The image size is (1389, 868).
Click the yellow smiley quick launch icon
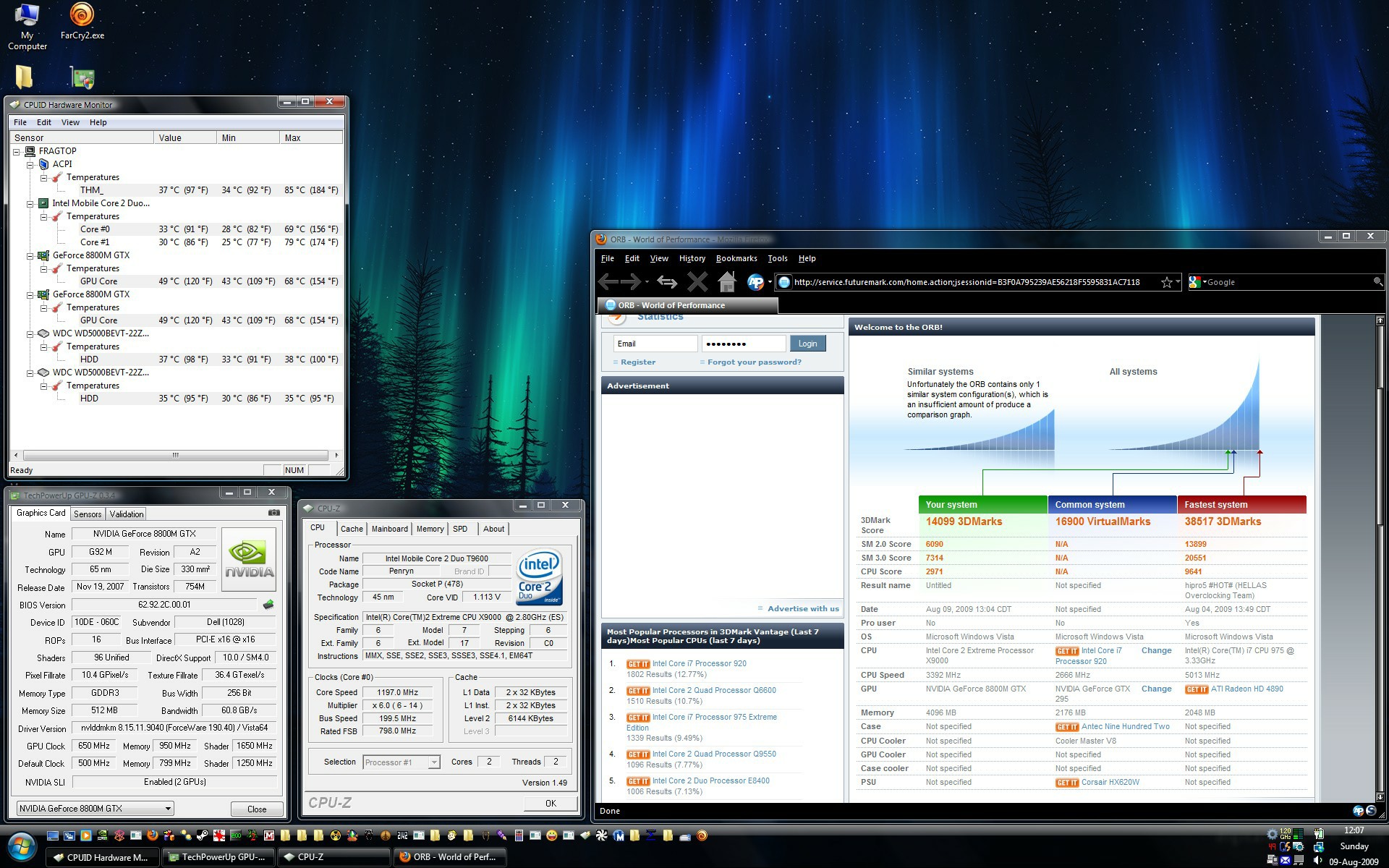click(552, 835)
